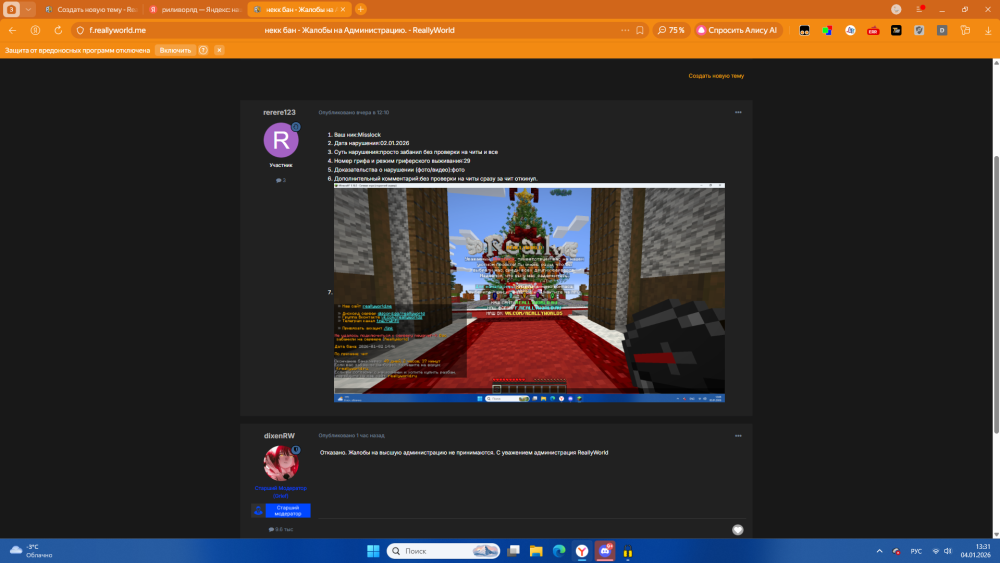This screenshot has height=563, width=1000.
Task: Close the 'некк бан' tab
Action: 342,10
